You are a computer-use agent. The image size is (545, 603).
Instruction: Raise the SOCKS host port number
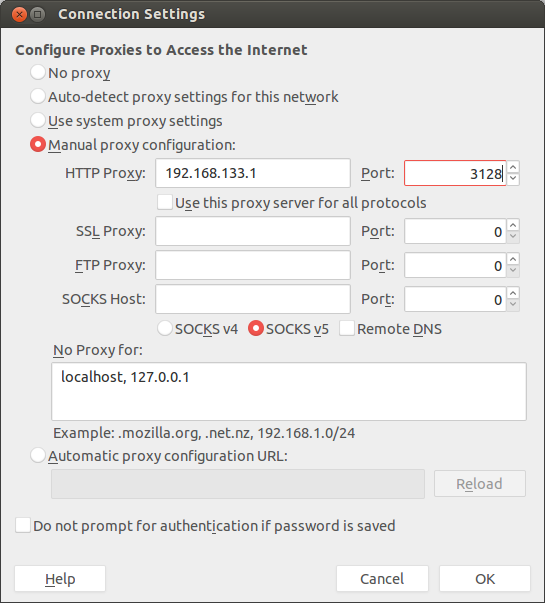pyautogui.click(x=513, y=293)
